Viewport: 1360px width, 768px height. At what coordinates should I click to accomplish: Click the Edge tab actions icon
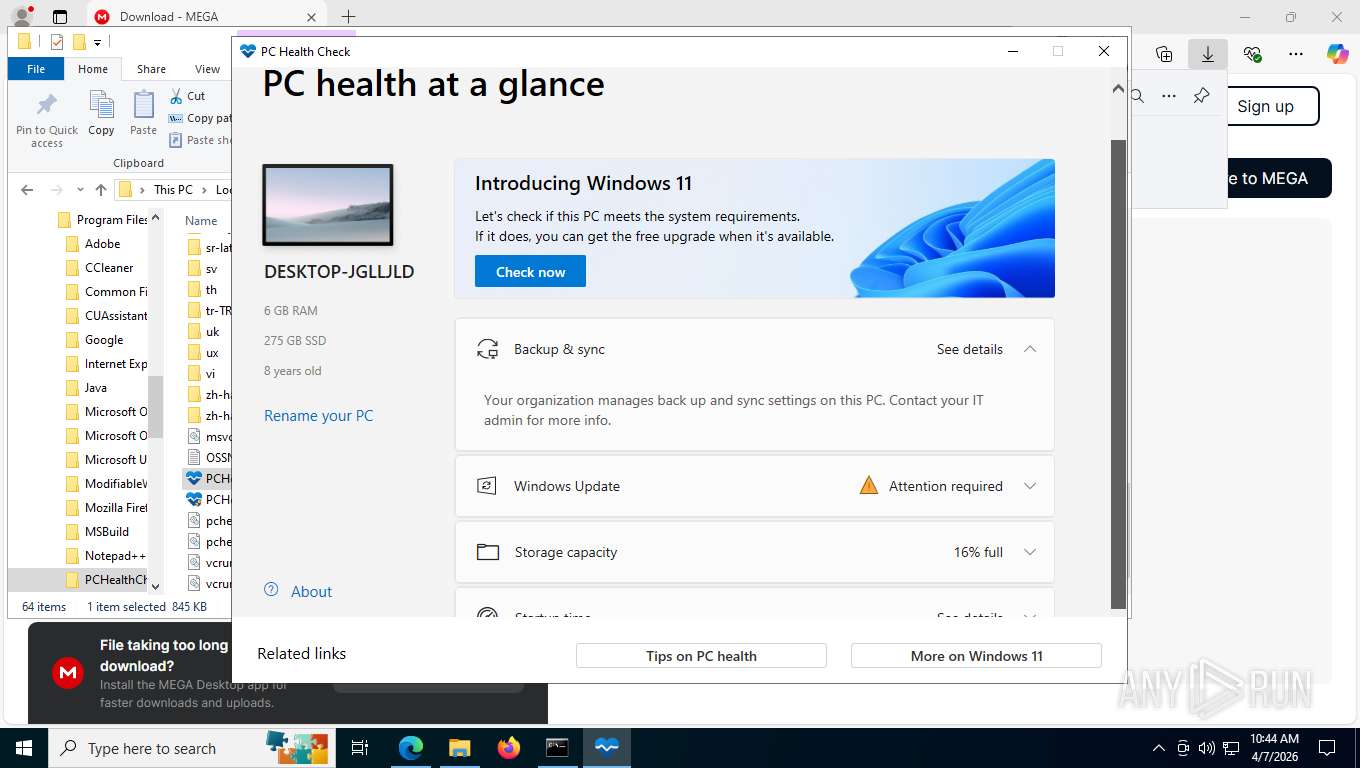tap(60, 17)
